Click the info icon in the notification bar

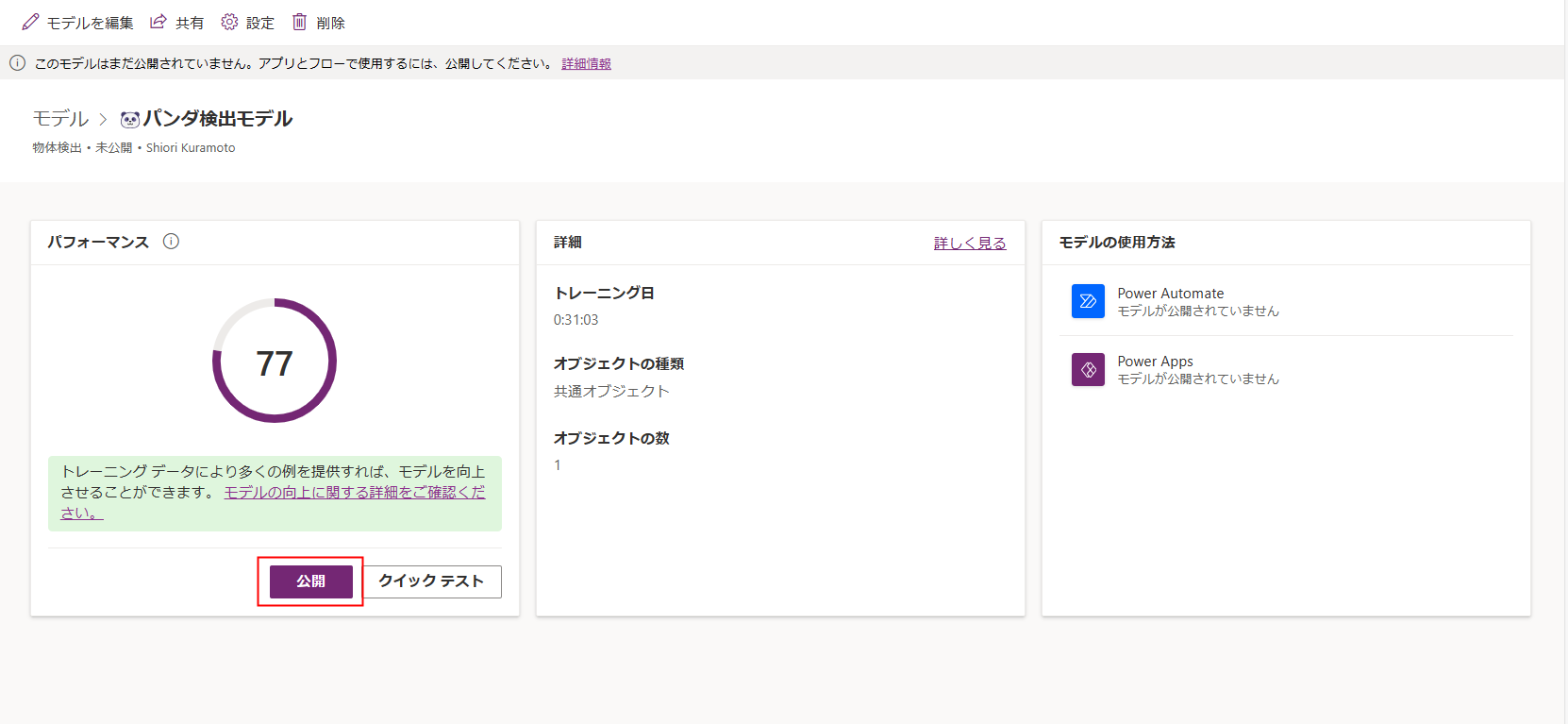coord(17,63)
